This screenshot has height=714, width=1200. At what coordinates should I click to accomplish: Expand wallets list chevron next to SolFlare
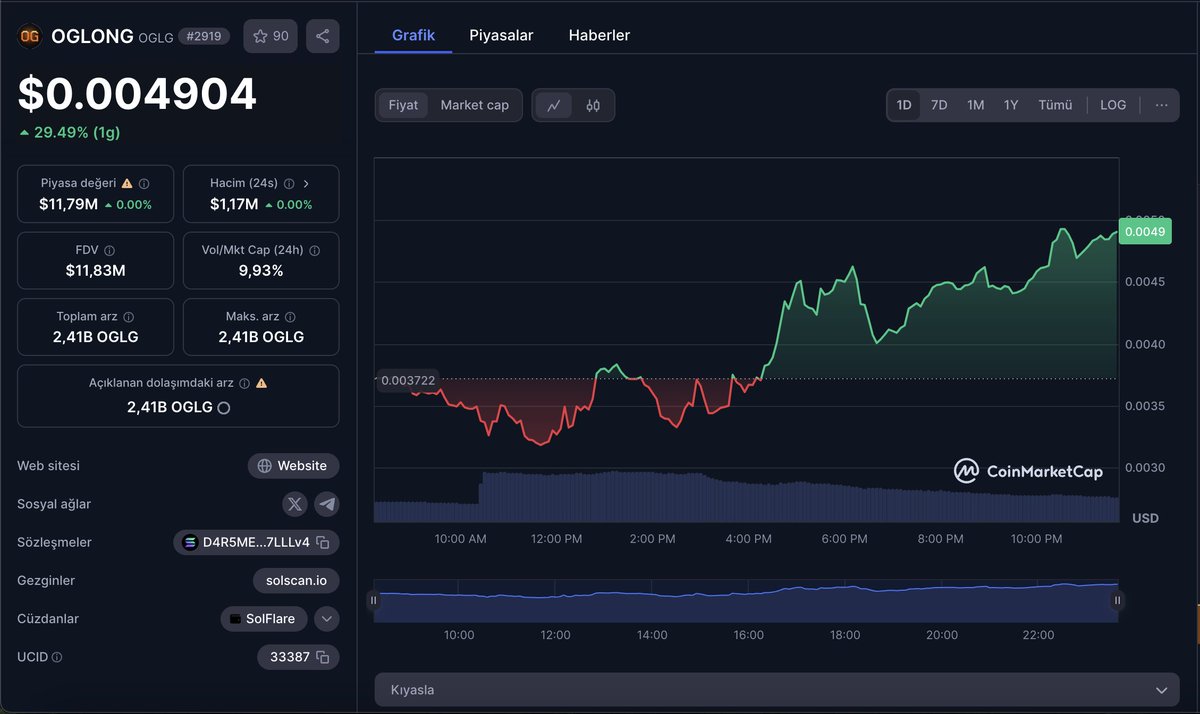[327, 619]
